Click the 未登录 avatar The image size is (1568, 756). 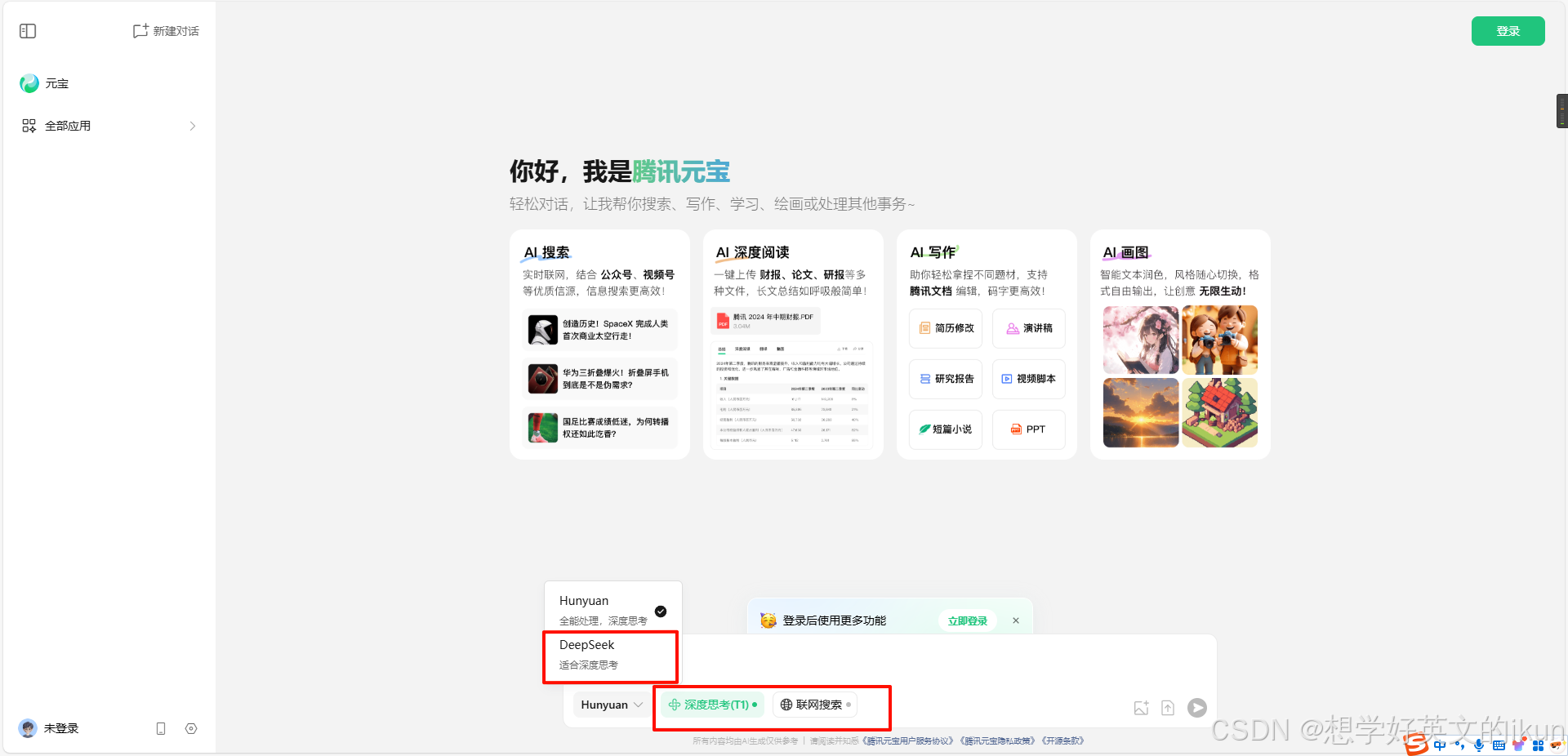pos(28,728)
